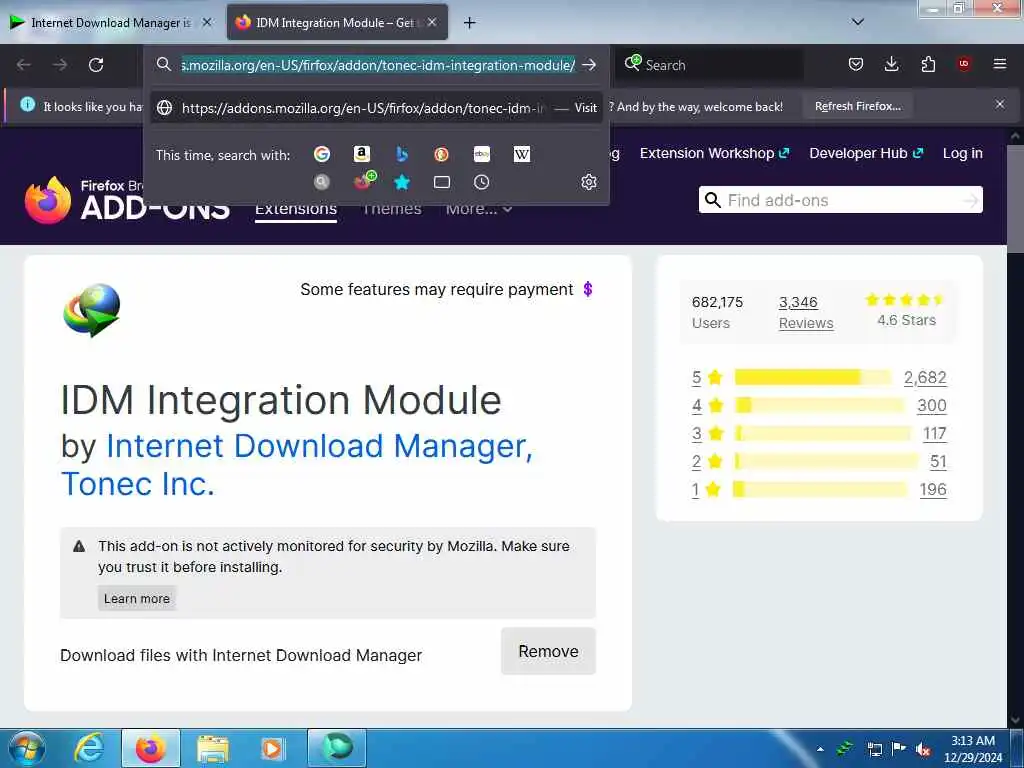The width and height of the screenshot is (1024, 768).
Task: Show the 51 two-star reviews
Action: tap(938, 462)
